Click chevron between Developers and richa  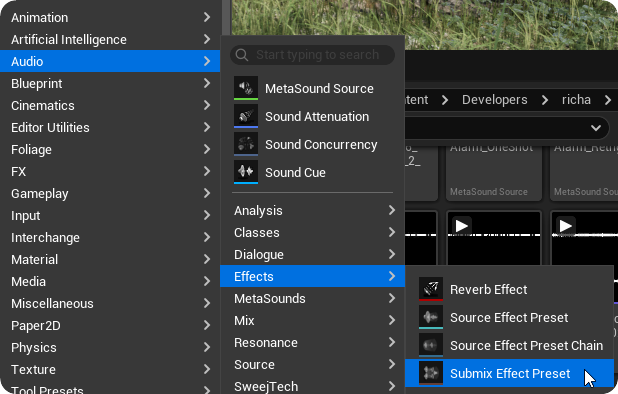click(x=545, y=100)
